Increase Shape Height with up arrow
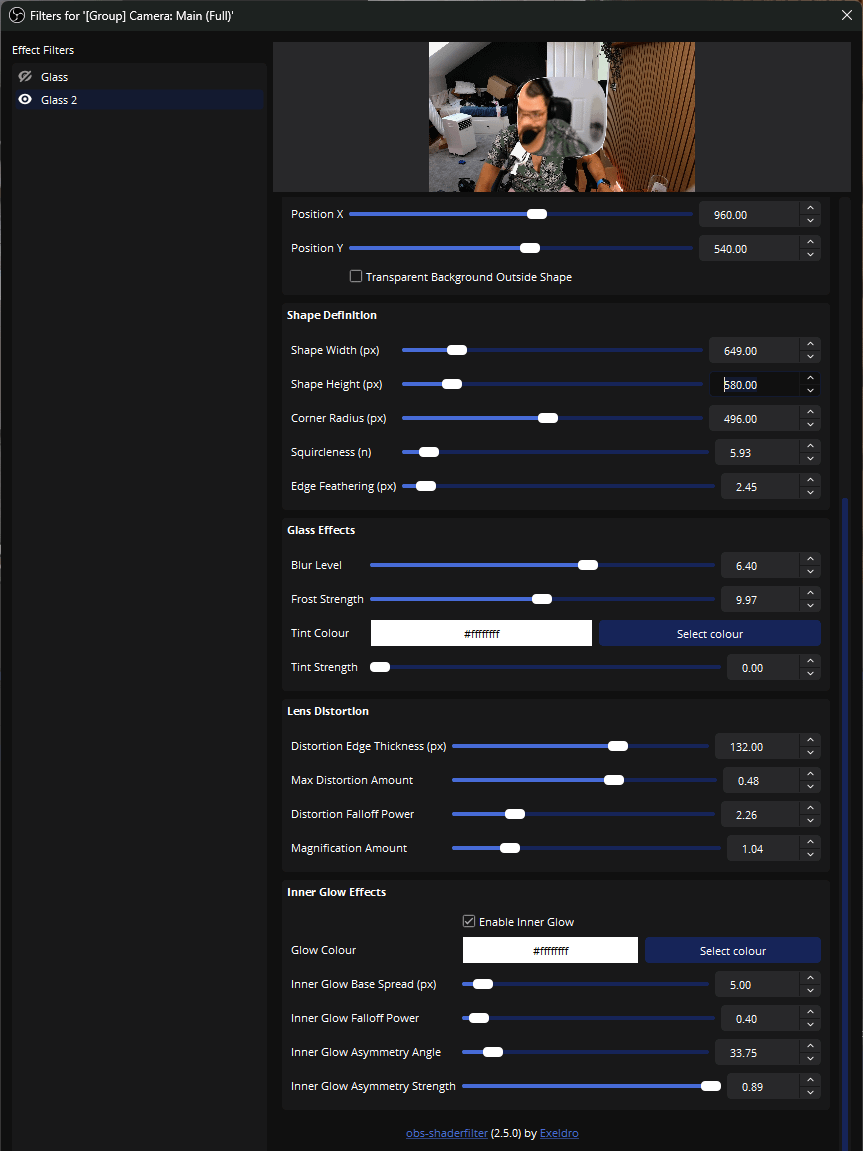The image size is (863, 1151). (810, 377)
